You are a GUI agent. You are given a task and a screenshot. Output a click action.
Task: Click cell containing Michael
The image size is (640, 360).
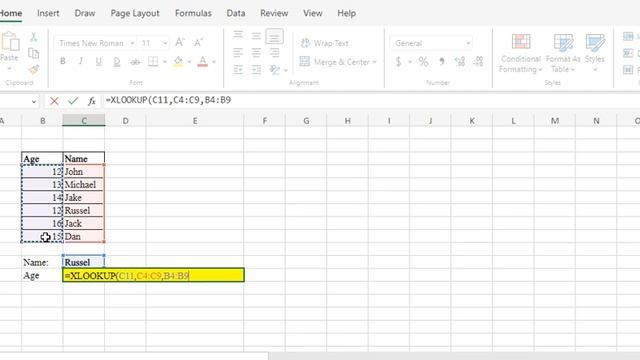pyautogui.click(x=84, y=184)
